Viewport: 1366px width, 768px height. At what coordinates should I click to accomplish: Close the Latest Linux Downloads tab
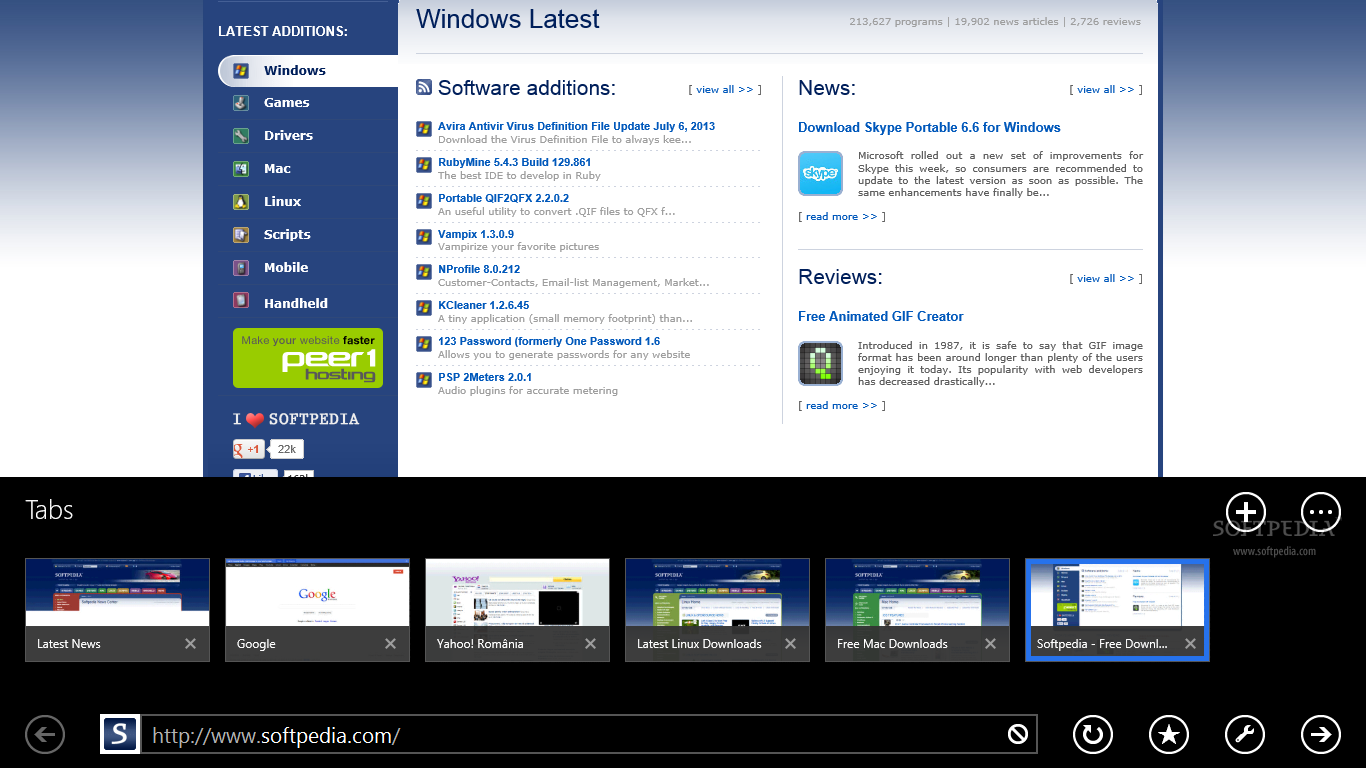point(790,643)
